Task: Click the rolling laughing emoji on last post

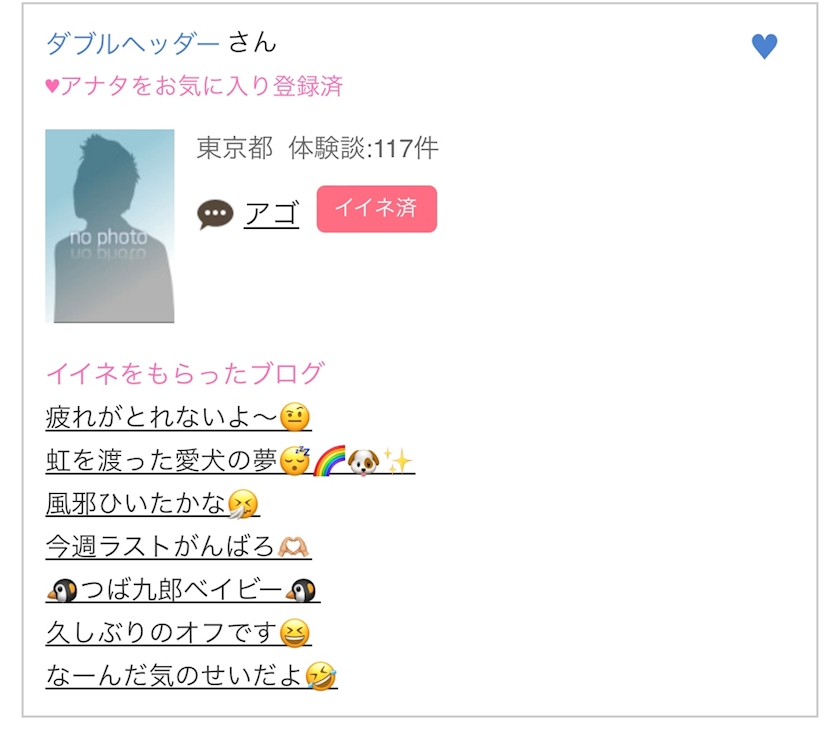Action: (321, 676)
